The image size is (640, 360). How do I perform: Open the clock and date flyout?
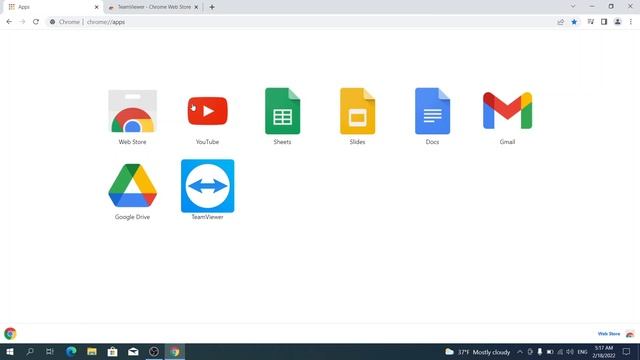tap(604, 352)
